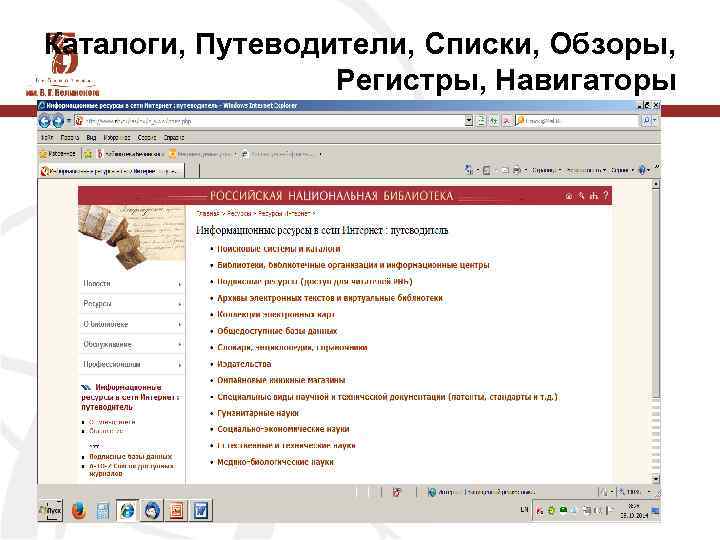Image resolution: width=720 pixels, height=540 pixels.
Task: Open Медико-биологические науки link
Action: 275,462
